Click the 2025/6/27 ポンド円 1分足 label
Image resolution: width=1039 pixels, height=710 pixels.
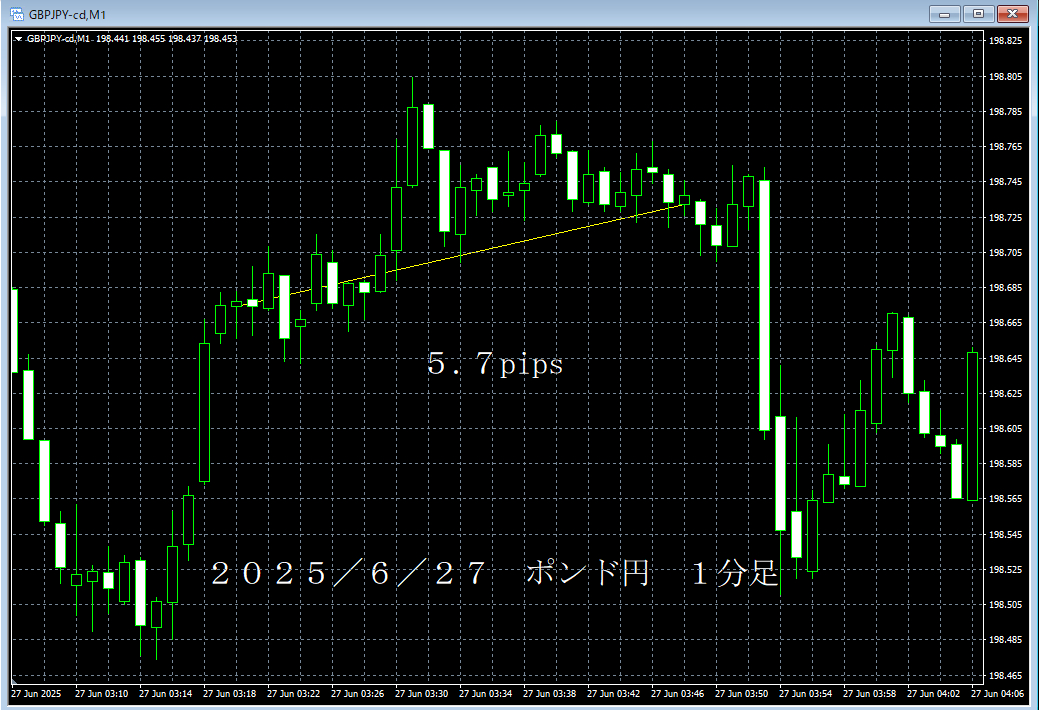point(494,573)
